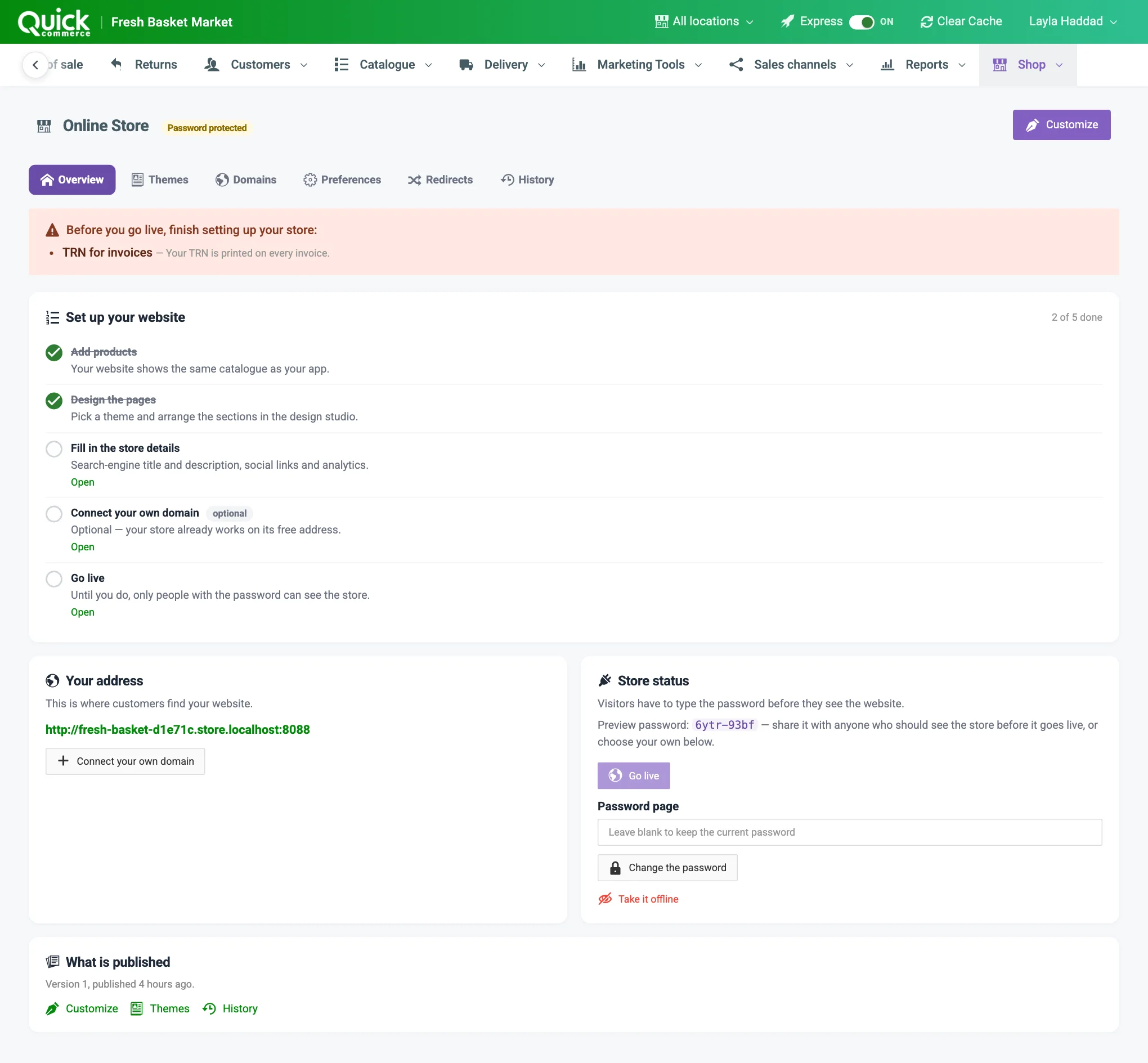Click the crossed-eye Take it offline icon

click(605, 899)
